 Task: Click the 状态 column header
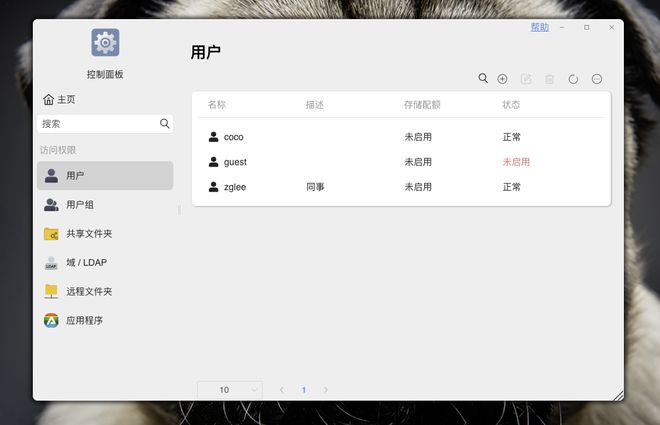coord(511,105)
